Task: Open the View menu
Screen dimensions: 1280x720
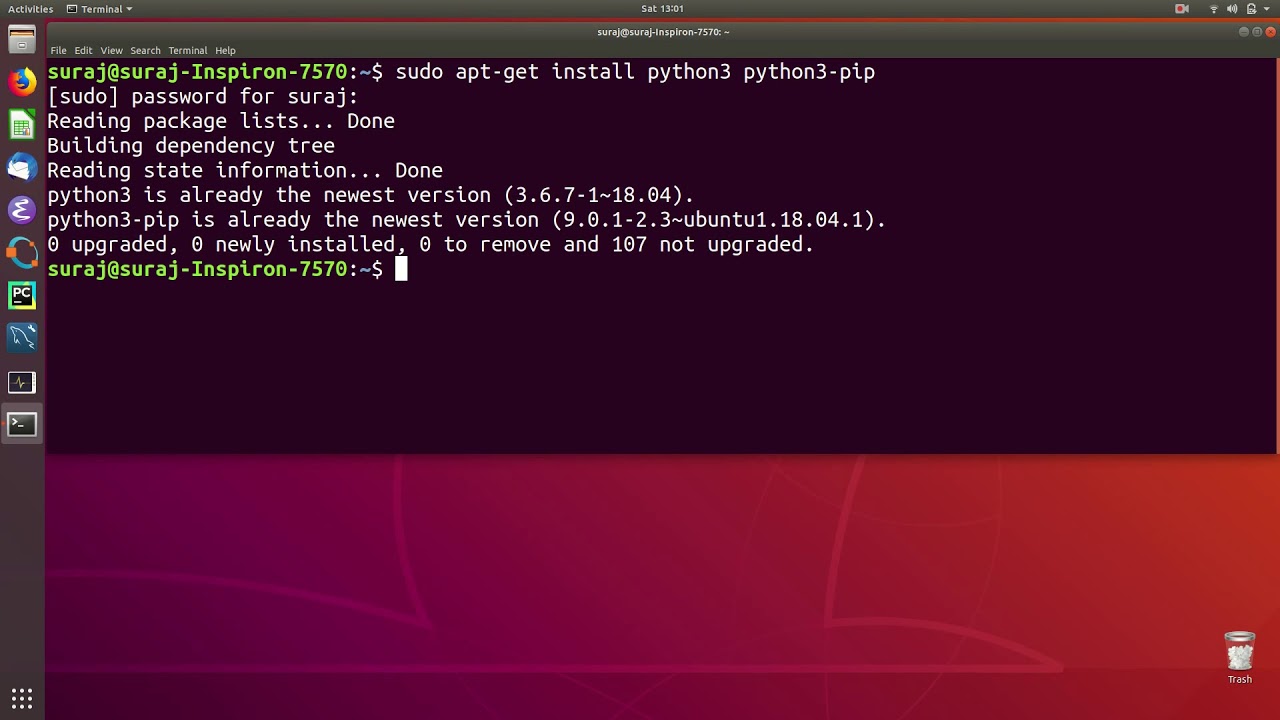Action: (111, 50)
